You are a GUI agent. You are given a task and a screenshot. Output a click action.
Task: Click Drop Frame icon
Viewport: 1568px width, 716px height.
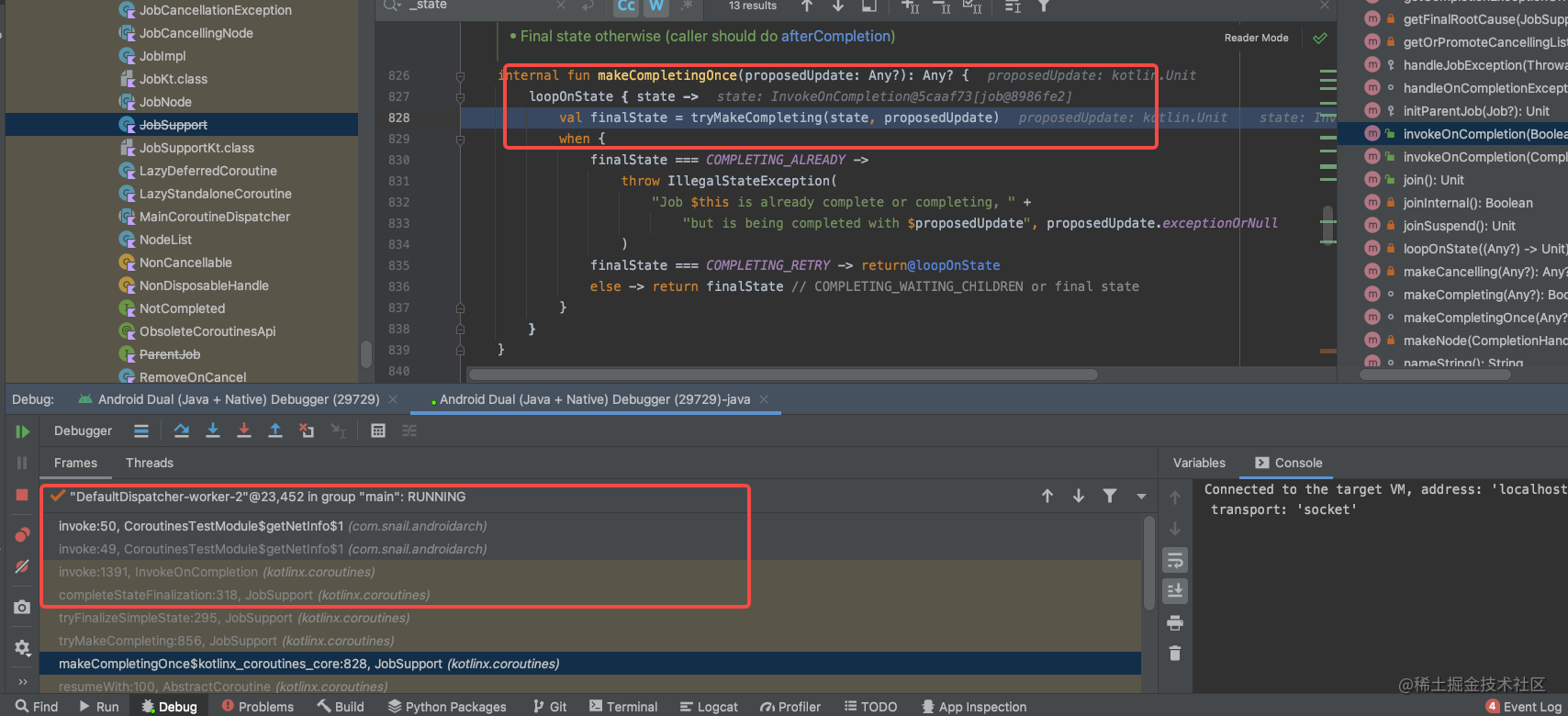[307, 431]
